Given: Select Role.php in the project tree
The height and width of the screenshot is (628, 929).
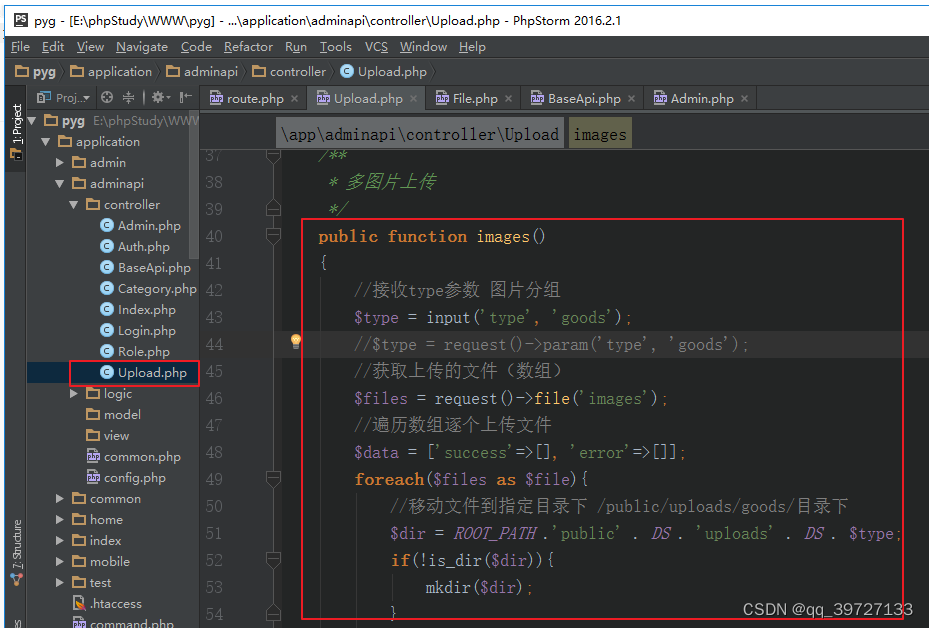Looking at the screenshot, I should click(135, 351).
